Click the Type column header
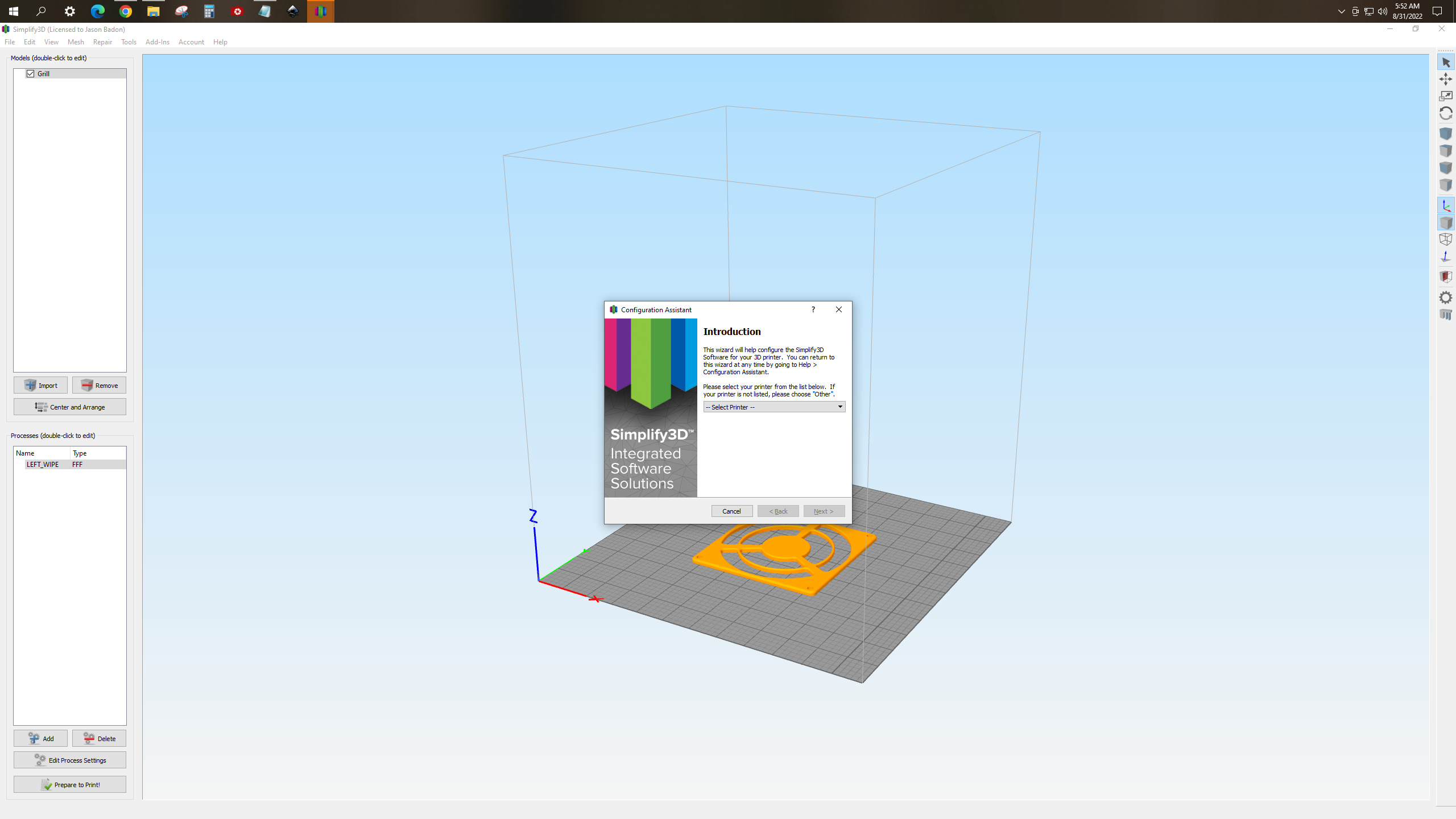 98,453
